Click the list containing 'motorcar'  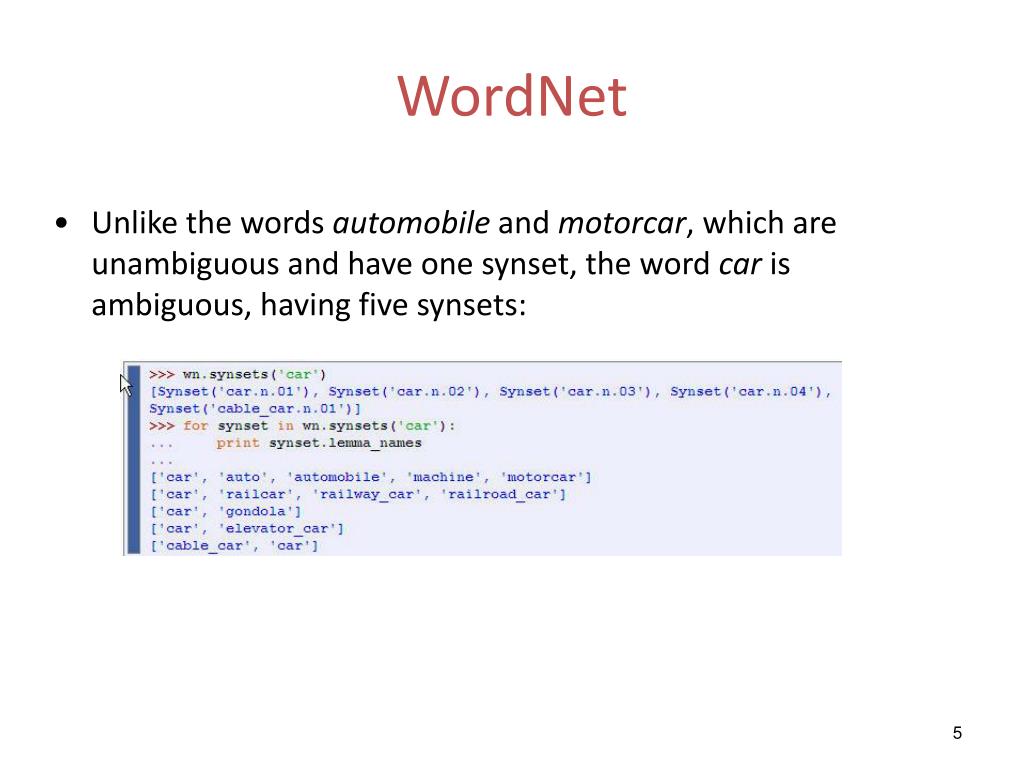(370, 477)
